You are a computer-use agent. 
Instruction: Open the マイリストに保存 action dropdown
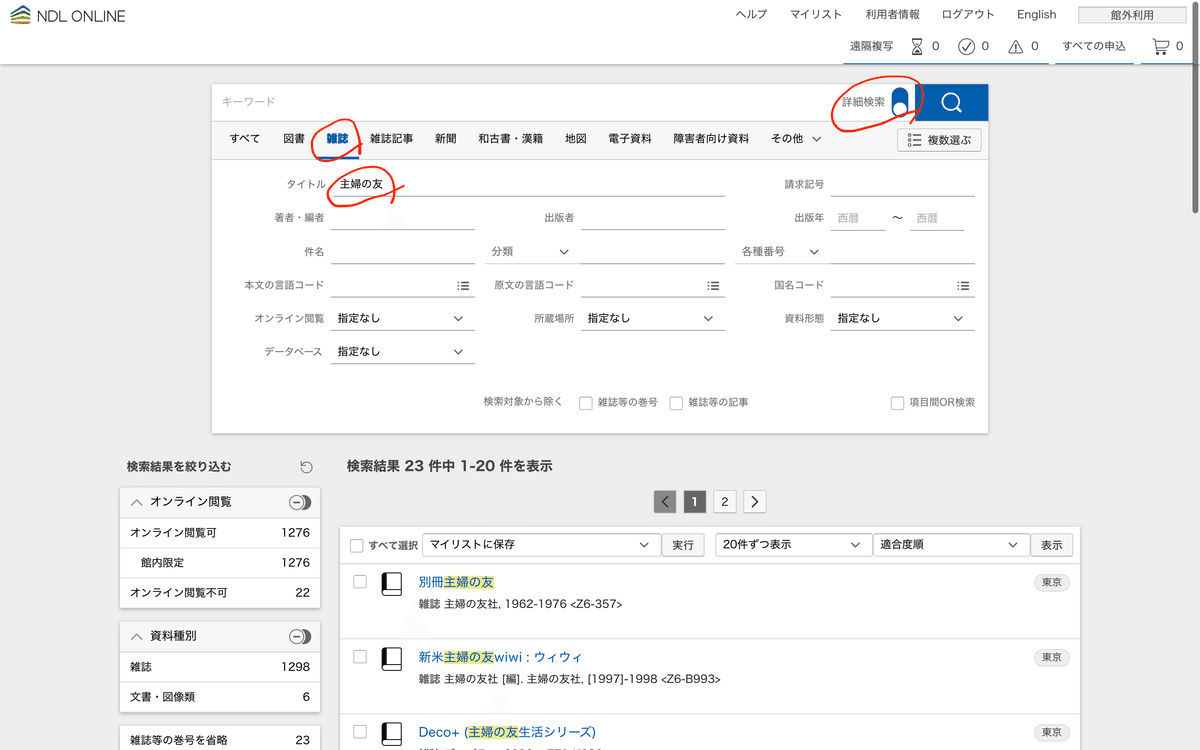pos(540,545)
